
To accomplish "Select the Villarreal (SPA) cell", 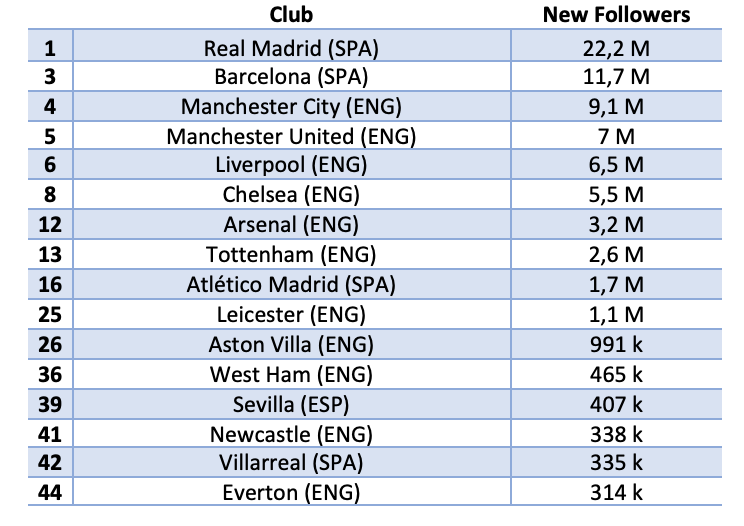I will click(x=291, y=463).
